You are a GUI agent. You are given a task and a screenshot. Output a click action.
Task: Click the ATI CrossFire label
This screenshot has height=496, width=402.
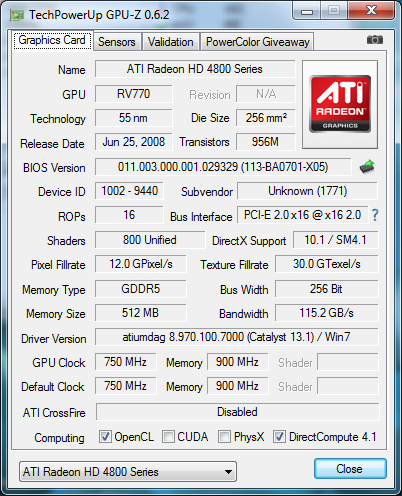pos(54,413)
